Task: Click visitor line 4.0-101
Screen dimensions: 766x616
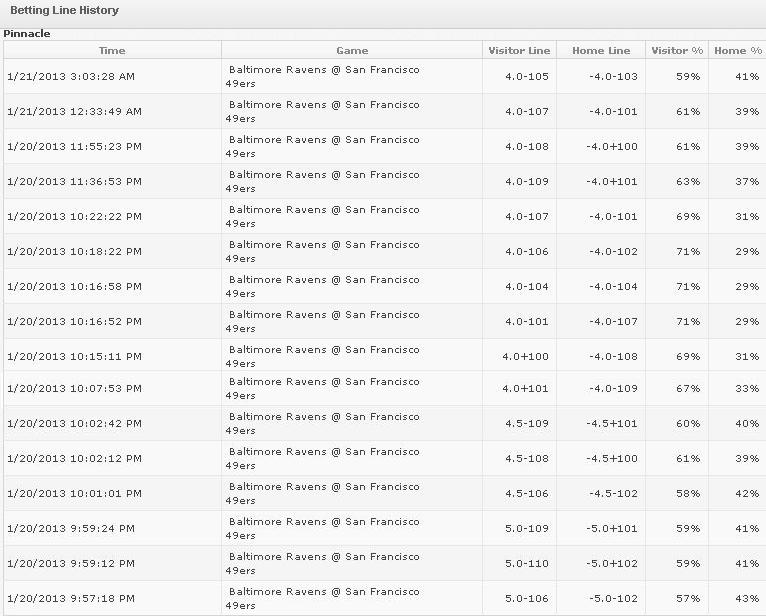Action: point(527,321)
